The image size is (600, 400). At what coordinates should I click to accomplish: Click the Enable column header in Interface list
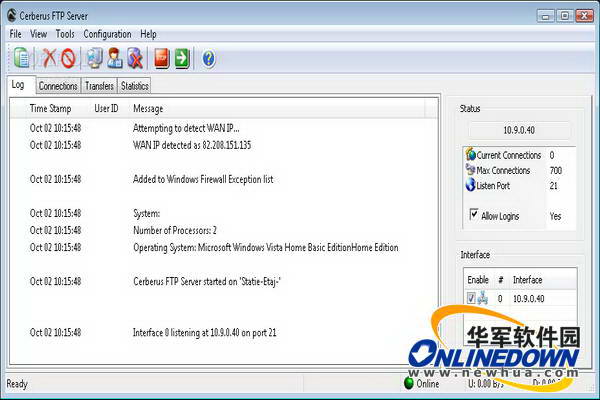[478, 280]
